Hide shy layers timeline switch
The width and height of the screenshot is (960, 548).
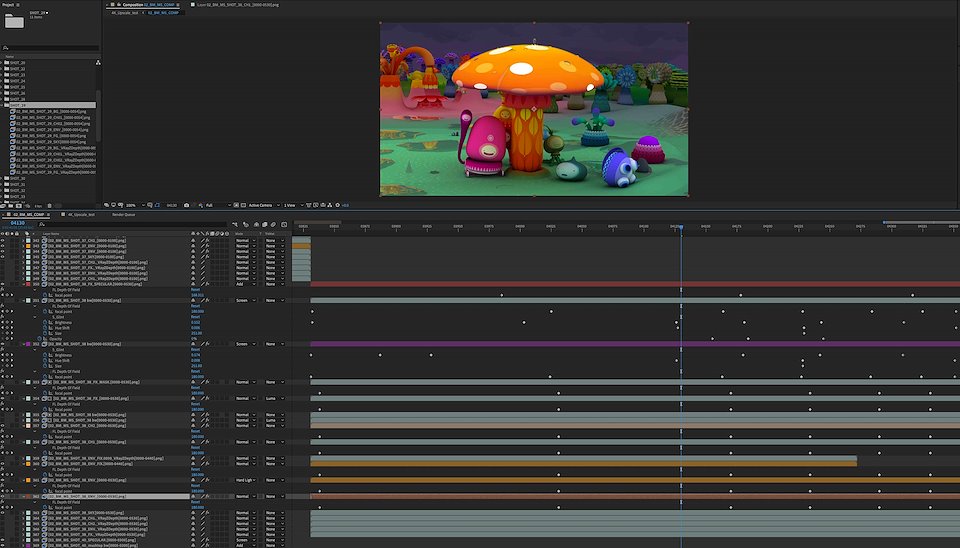pos(256,224)
